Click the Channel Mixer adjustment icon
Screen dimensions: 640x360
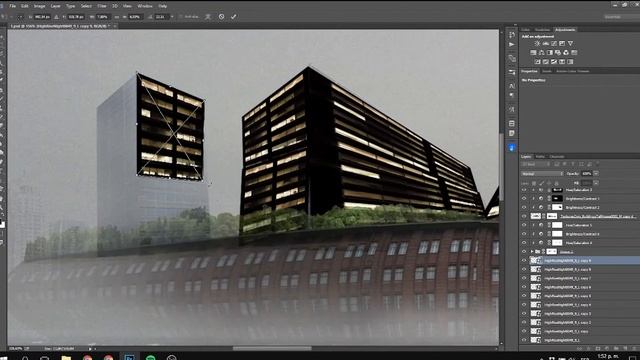[566, 53]
